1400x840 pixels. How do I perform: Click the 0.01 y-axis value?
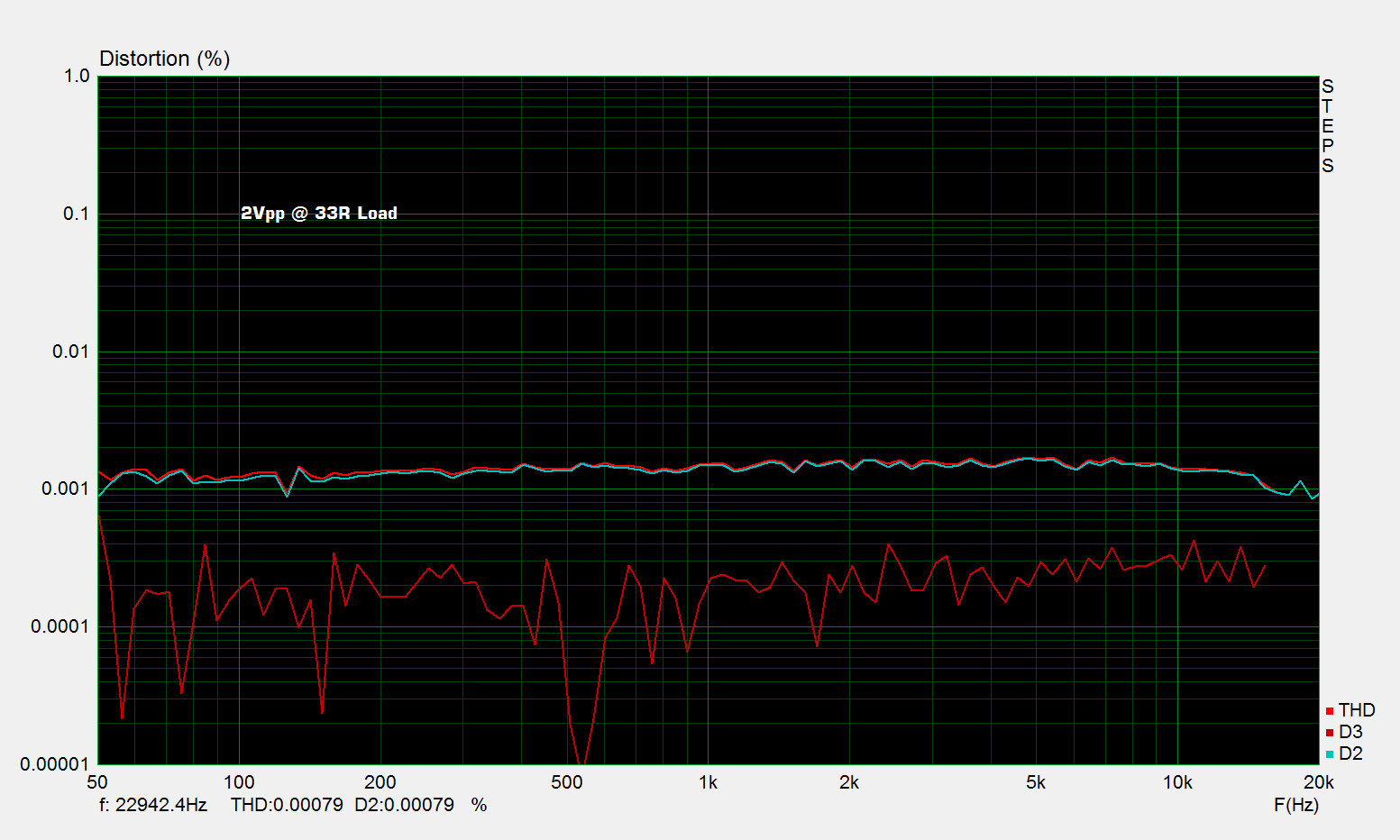(x=71, y=352)
